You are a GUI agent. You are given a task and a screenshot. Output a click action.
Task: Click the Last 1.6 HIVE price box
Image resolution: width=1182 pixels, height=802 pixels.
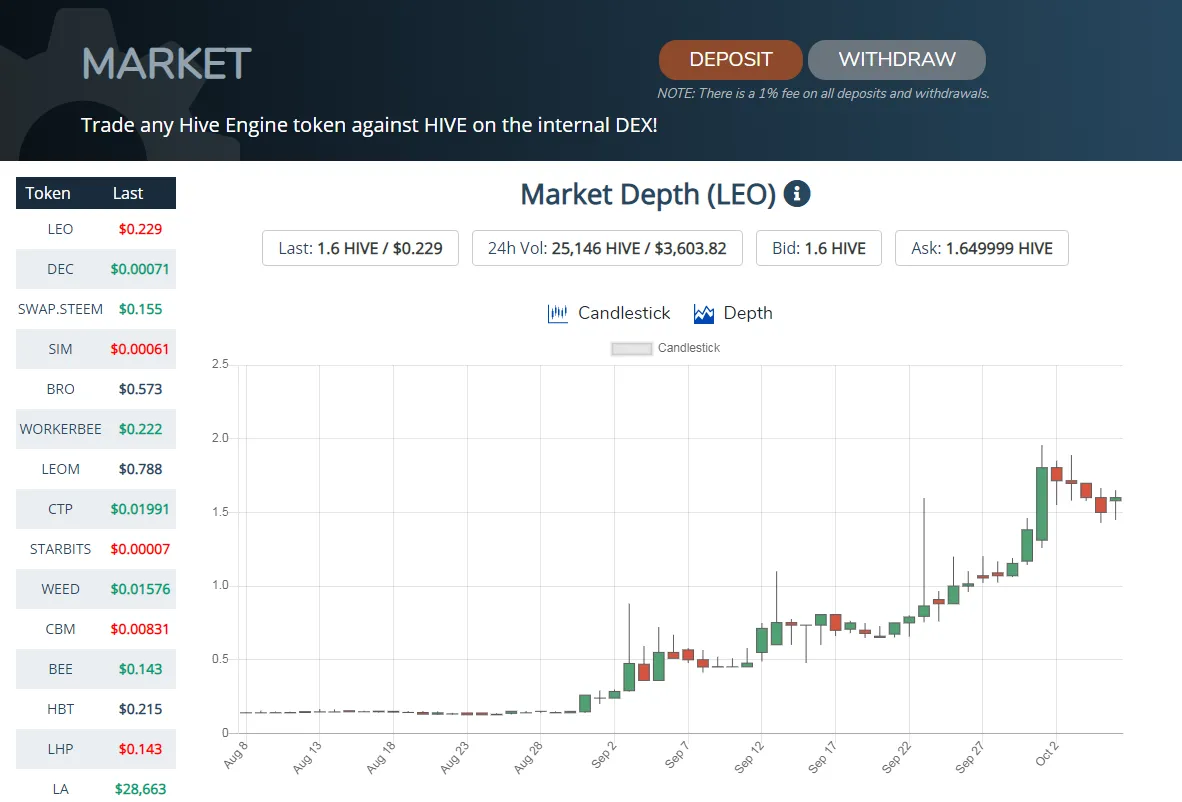click(x=360, y=248)
